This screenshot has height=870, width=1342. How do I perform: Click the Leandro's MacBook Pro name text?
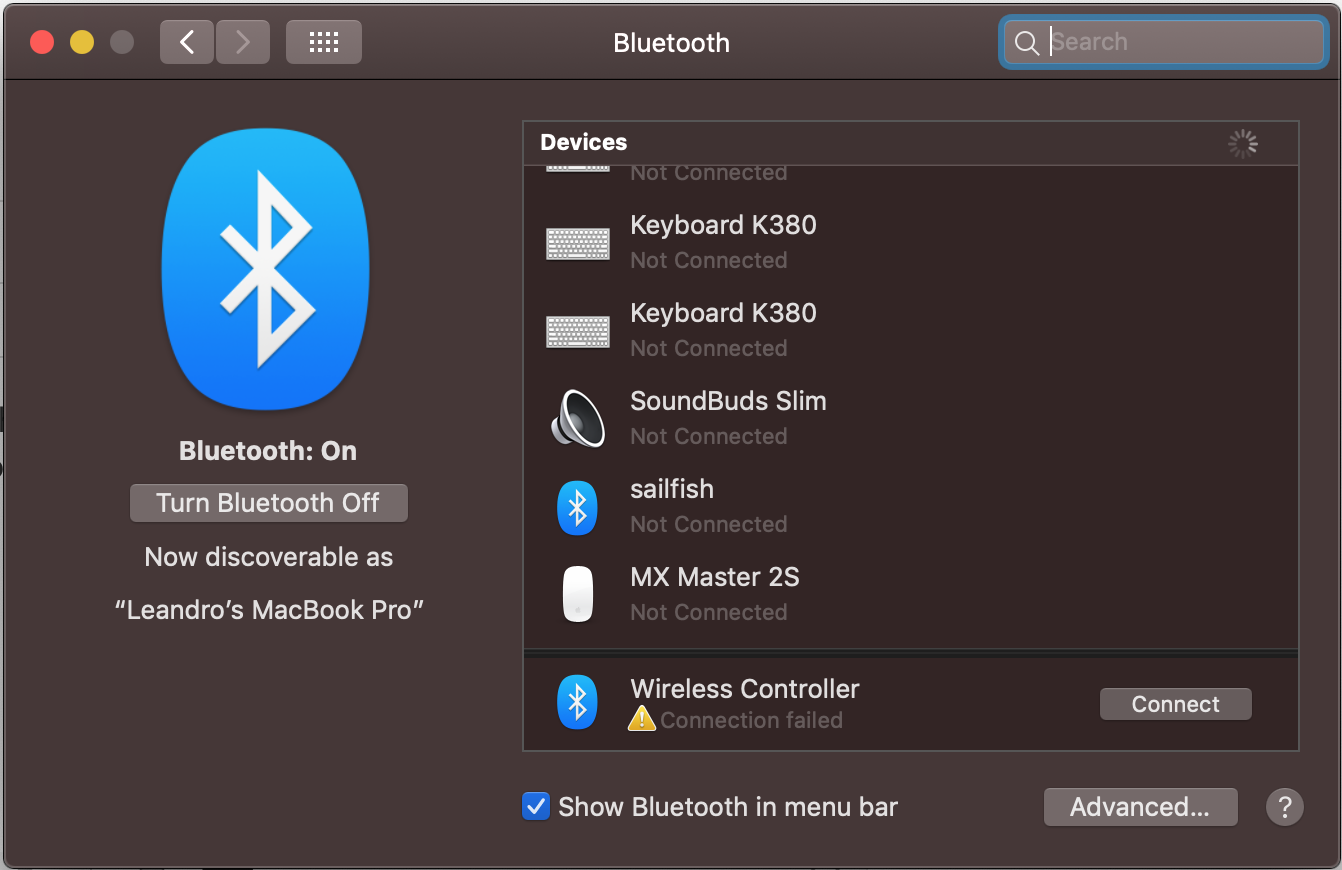[269, 610]
